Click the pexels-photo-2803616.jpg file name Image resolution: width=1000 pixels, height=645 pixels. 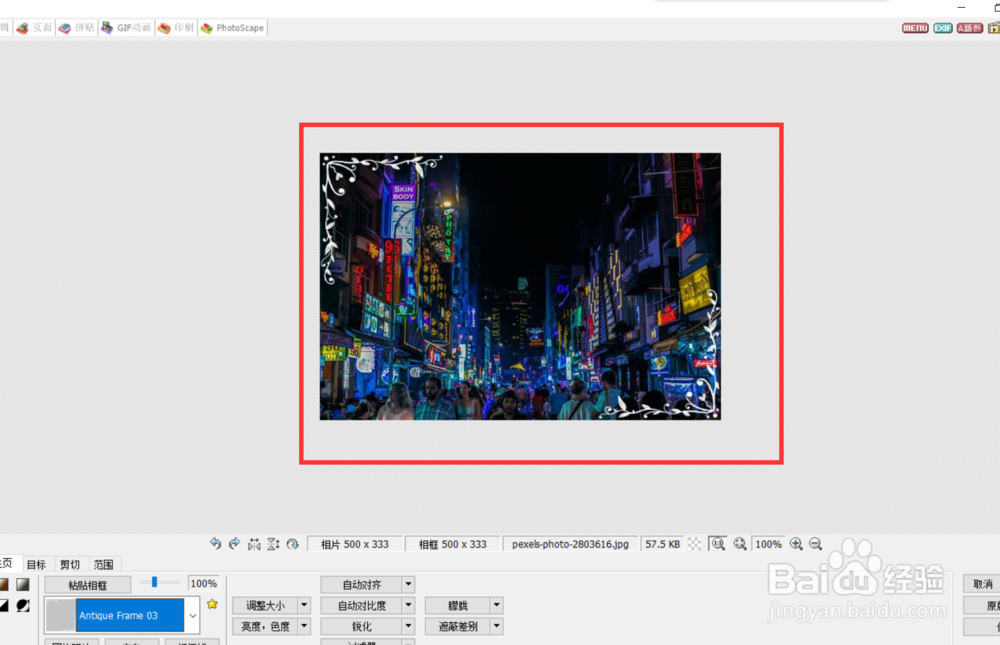pyautogui.click(x=570, y=544)
